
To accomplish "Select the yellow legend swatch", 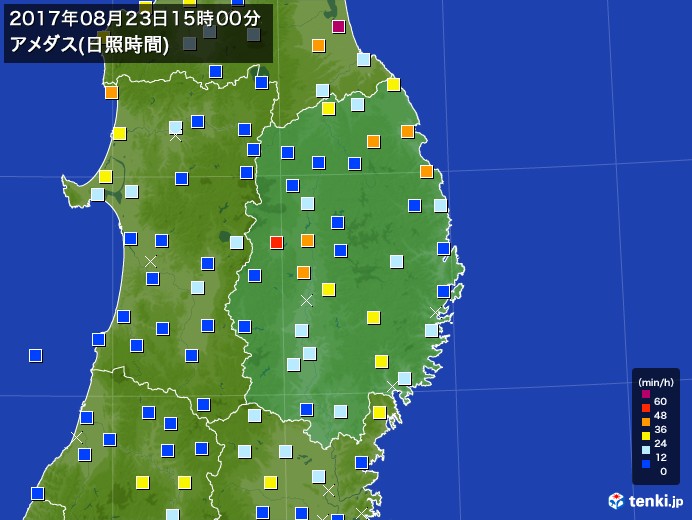I will tap(646, 436).
